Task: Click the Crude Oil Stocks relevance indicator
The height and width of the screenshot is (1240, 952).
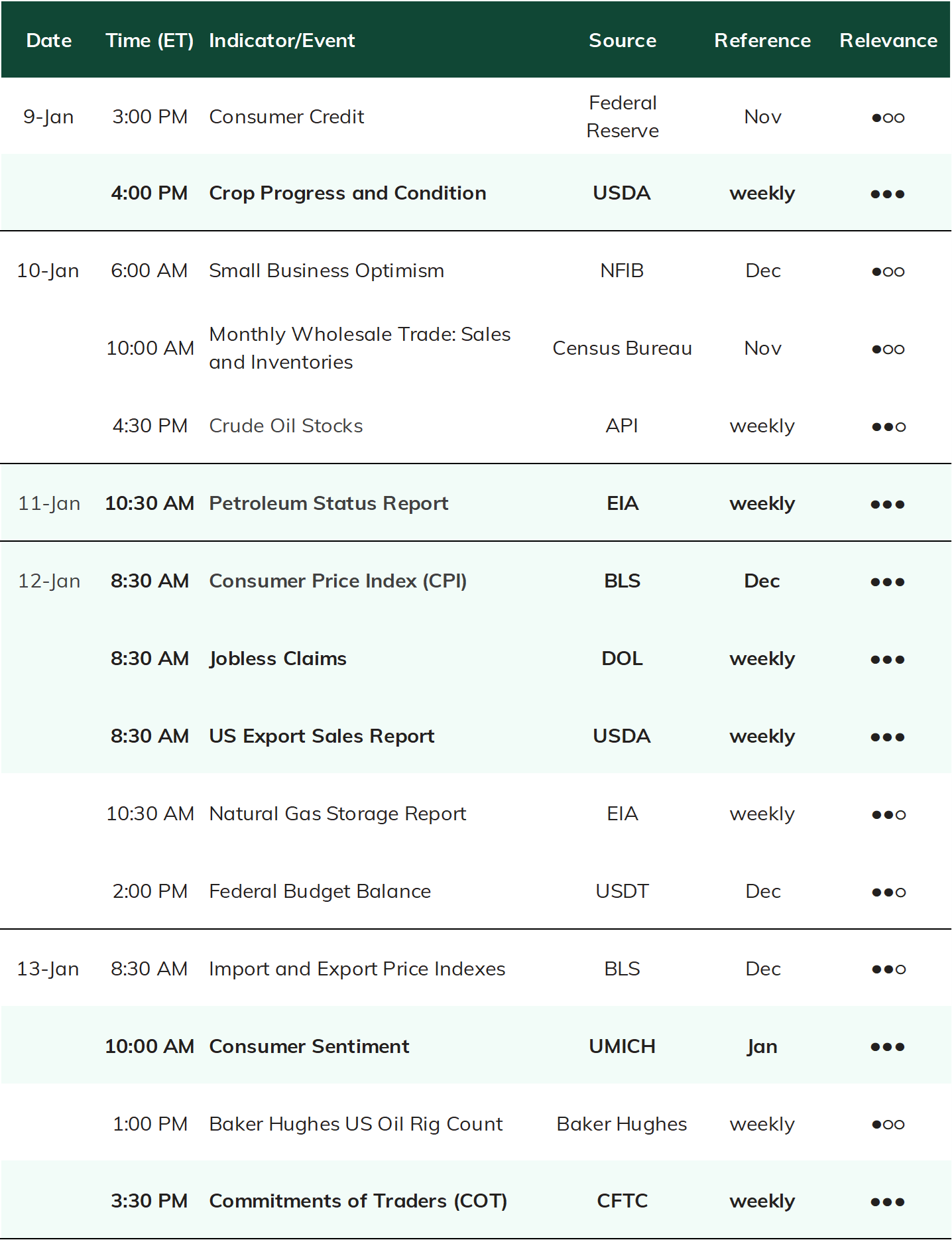Action: (x=888, y=427)
